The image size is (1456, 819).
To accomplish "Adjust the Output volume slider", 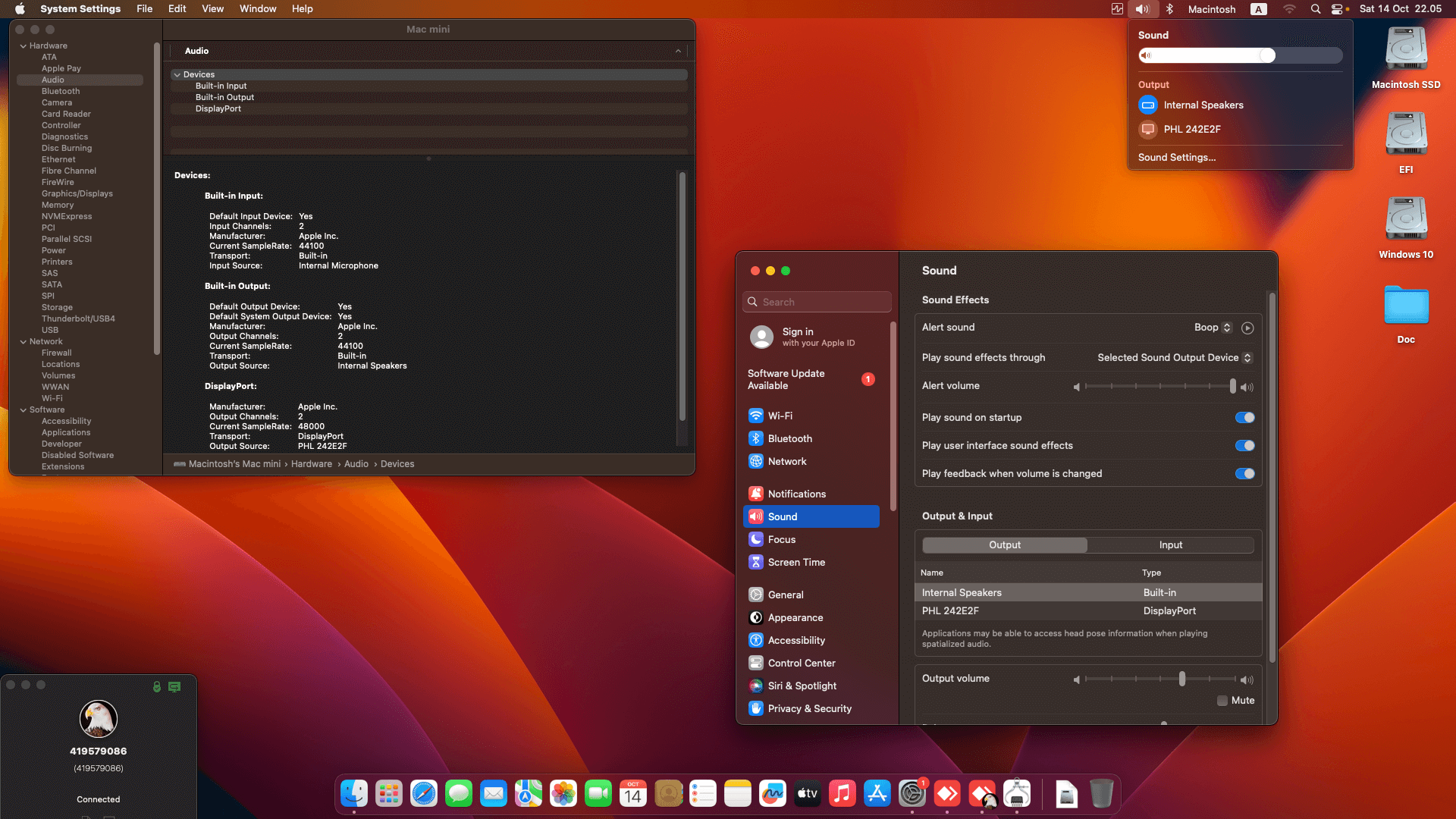I will click(1183, 679).
